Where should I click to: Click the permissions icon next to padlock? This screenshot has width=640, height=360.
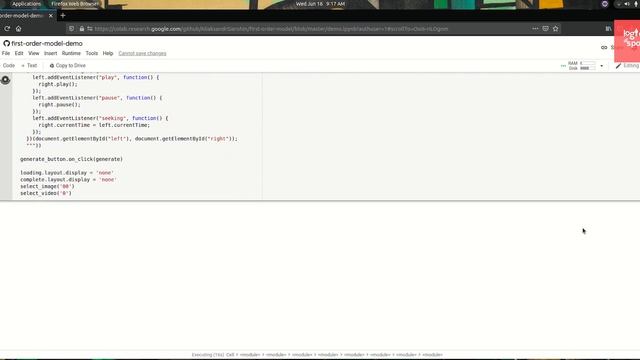(90, 29)
